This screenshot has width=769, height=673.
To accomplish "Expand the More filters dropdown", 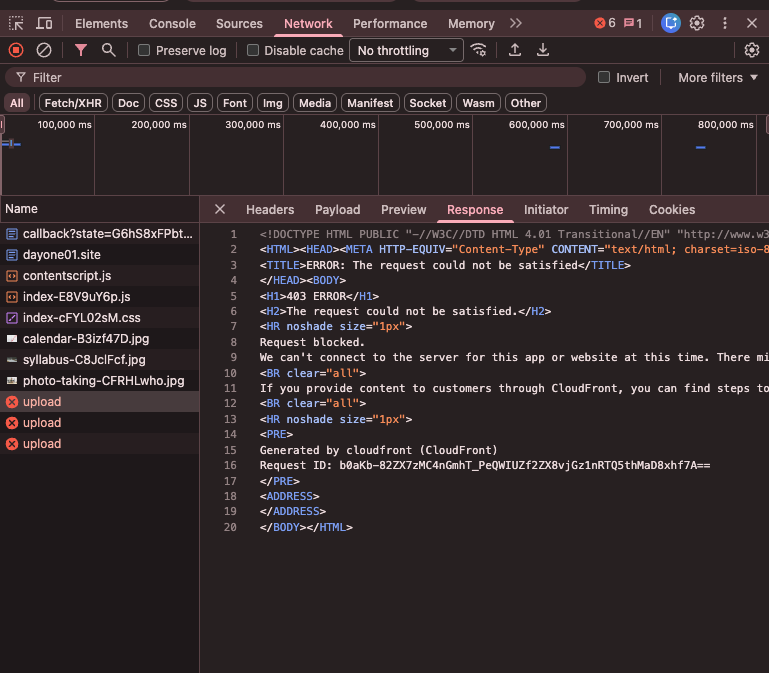I will 718,77.
